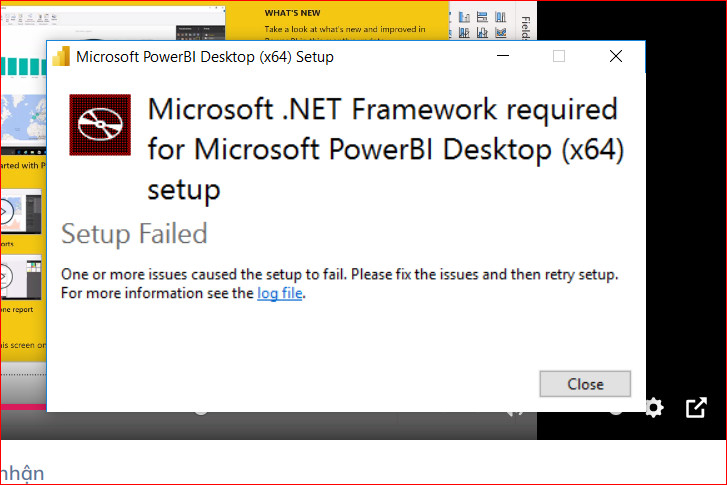Viewport: 727px width, 485px height.
Task: Click the pink video progress bar
Action: click(x=23, y=407)
